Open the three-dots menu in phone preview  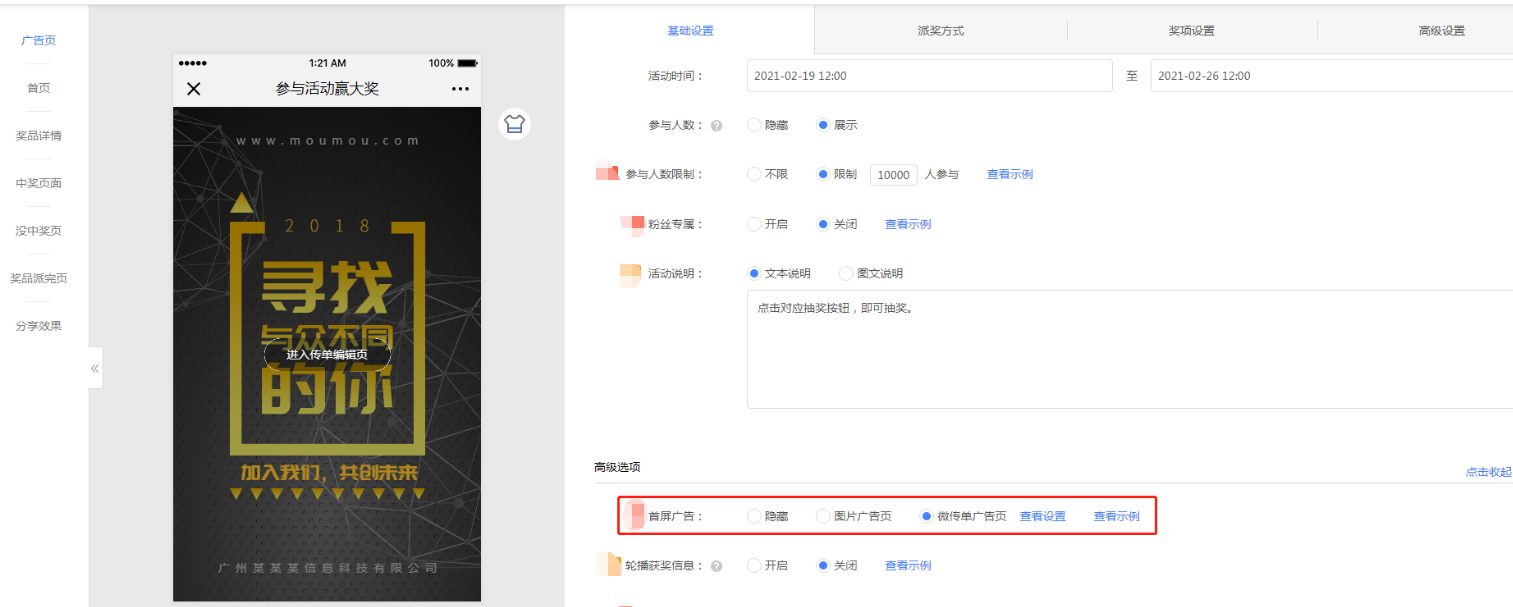coord(460,89)
